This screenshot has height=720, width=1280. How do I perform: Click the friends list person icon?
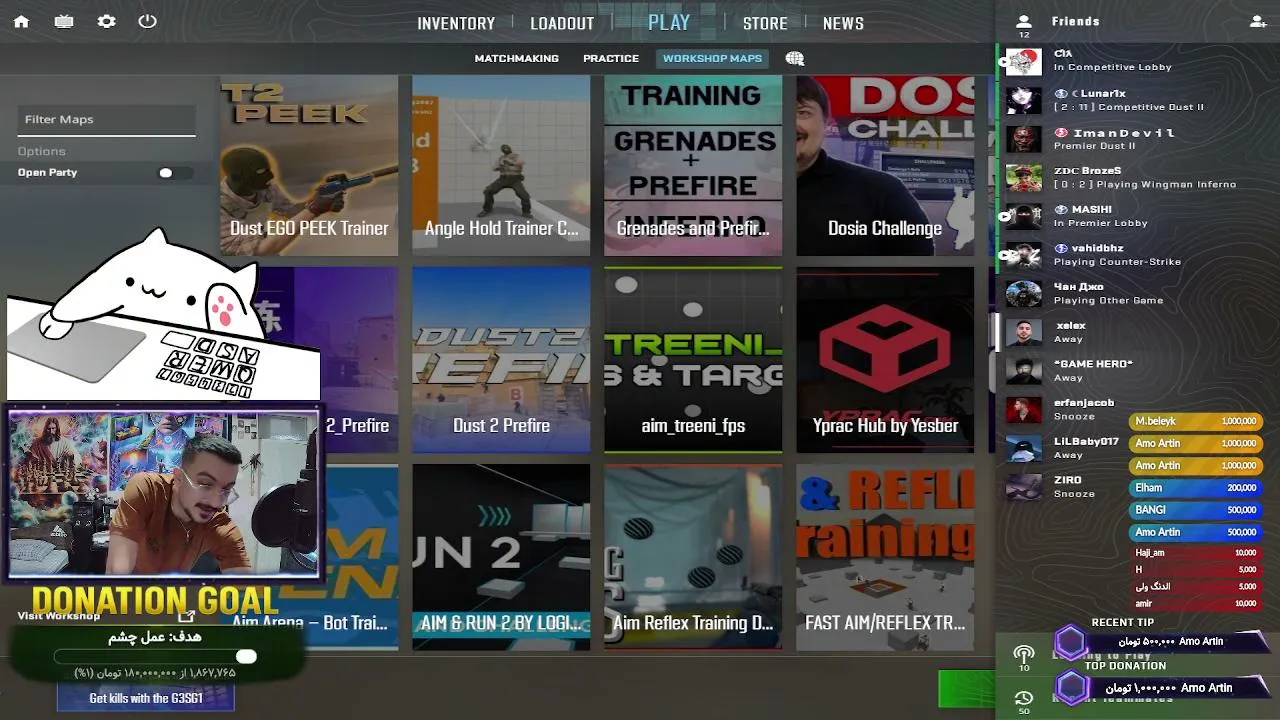tap(1023, 21)
